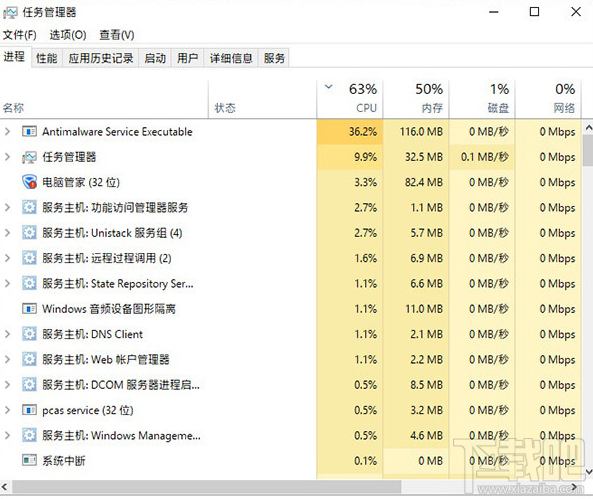Open the 文件(F) menu

[20, 35]
